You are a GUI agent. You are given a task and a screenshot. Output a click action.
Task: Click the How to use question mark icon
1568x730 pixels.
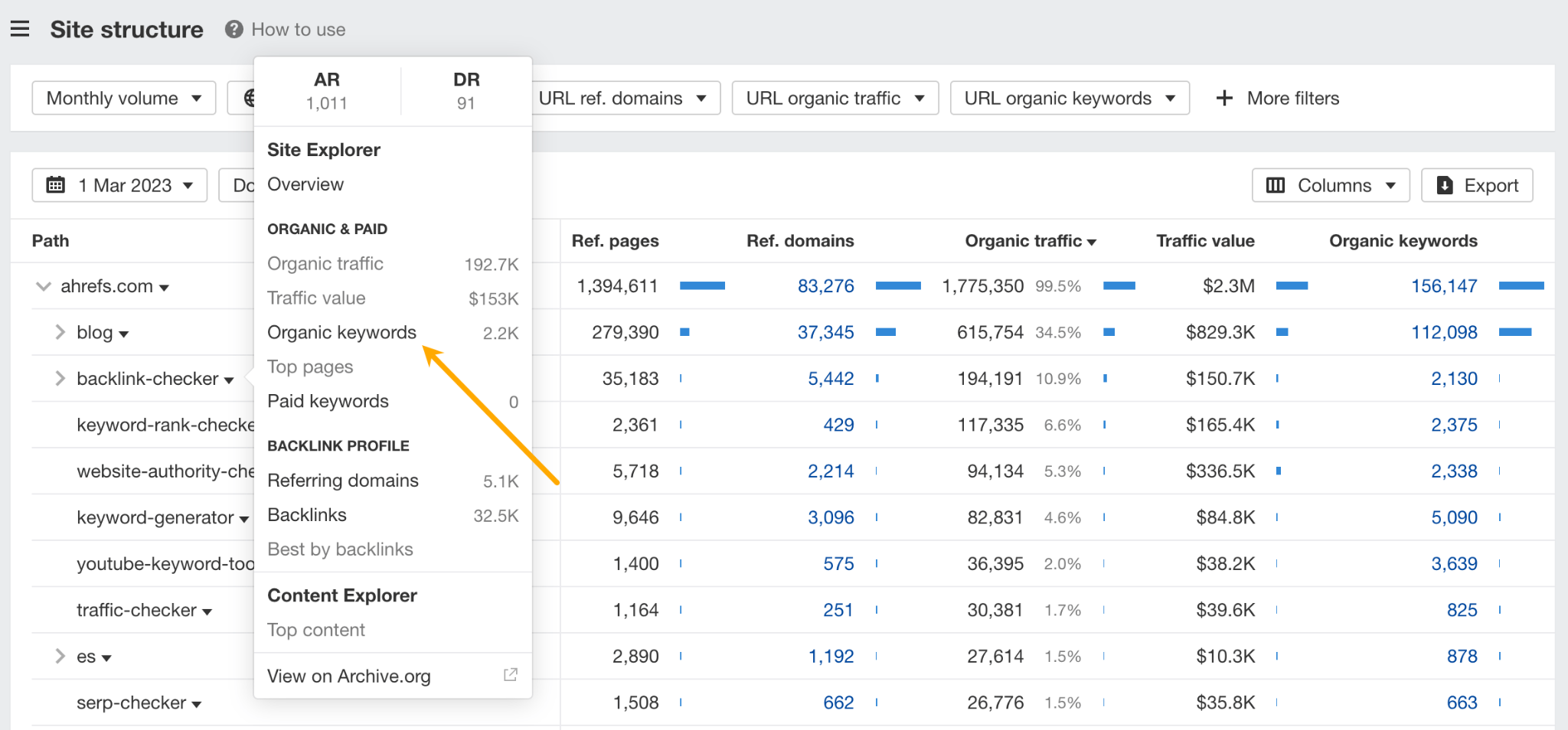coord(234,29)
